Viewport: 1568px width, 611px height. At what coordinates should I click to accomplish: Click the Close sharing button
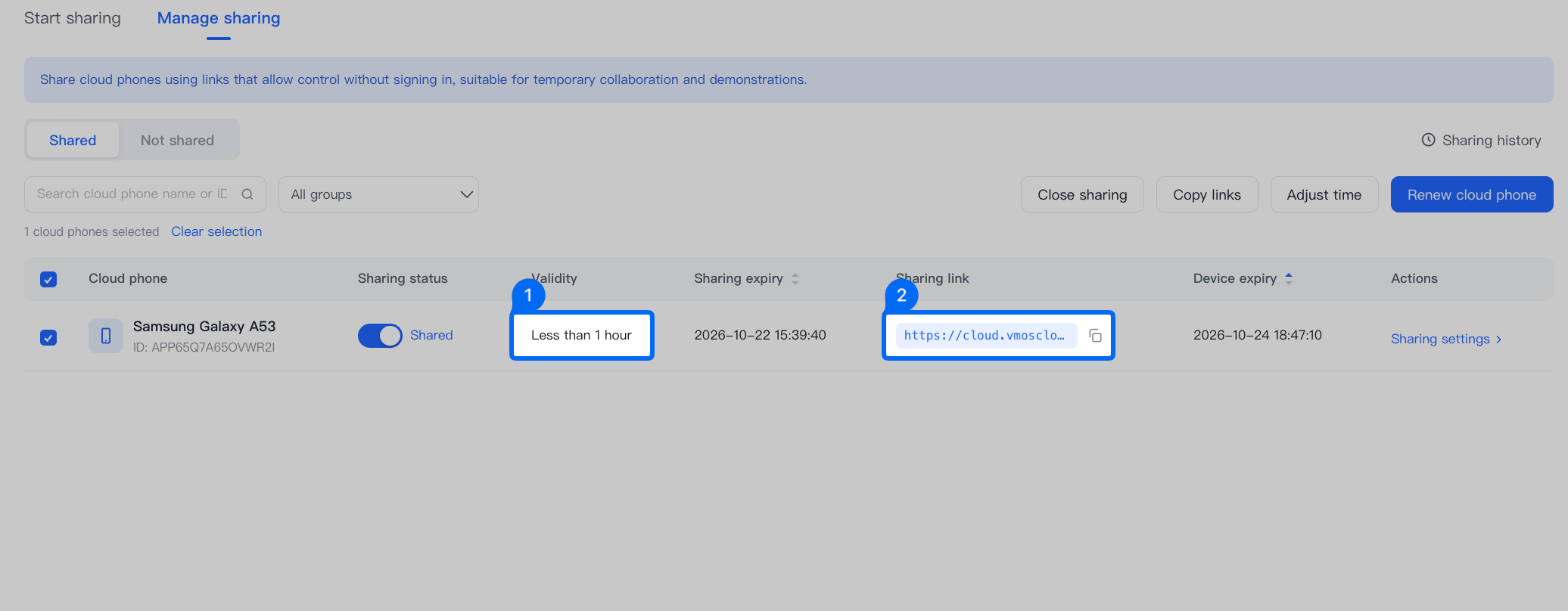(1082, 194)
